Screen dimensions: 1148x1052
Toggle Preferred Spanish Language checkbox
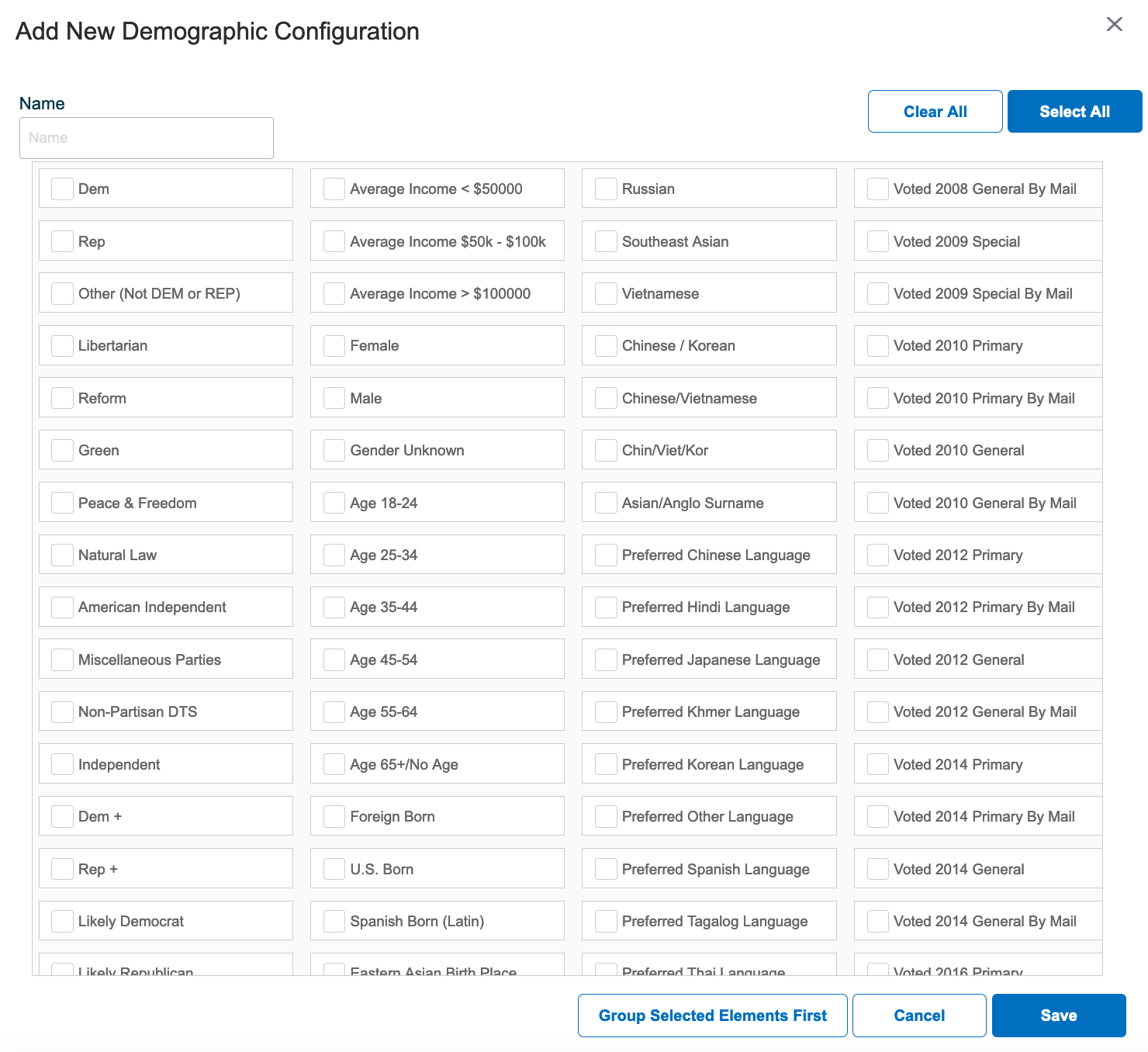606,869
